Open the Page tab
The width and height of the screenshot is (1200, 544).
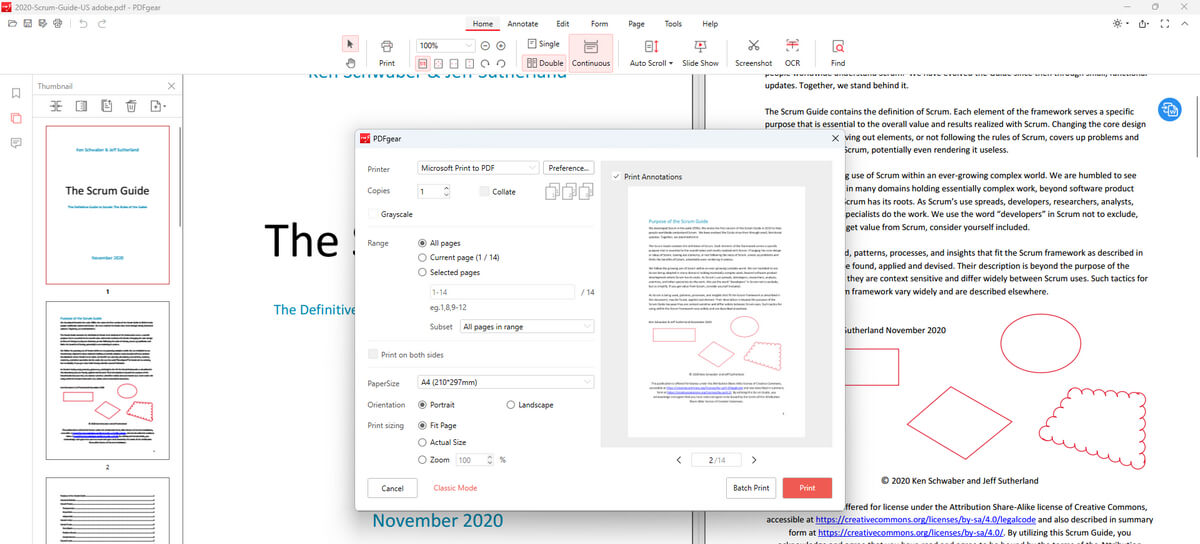636,23
